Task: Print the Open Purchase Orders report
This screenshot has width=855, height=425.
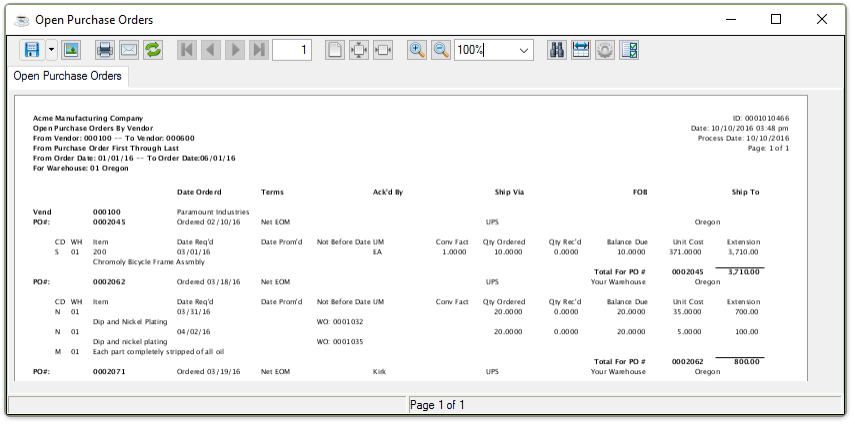Action: (x=105, y=49)
